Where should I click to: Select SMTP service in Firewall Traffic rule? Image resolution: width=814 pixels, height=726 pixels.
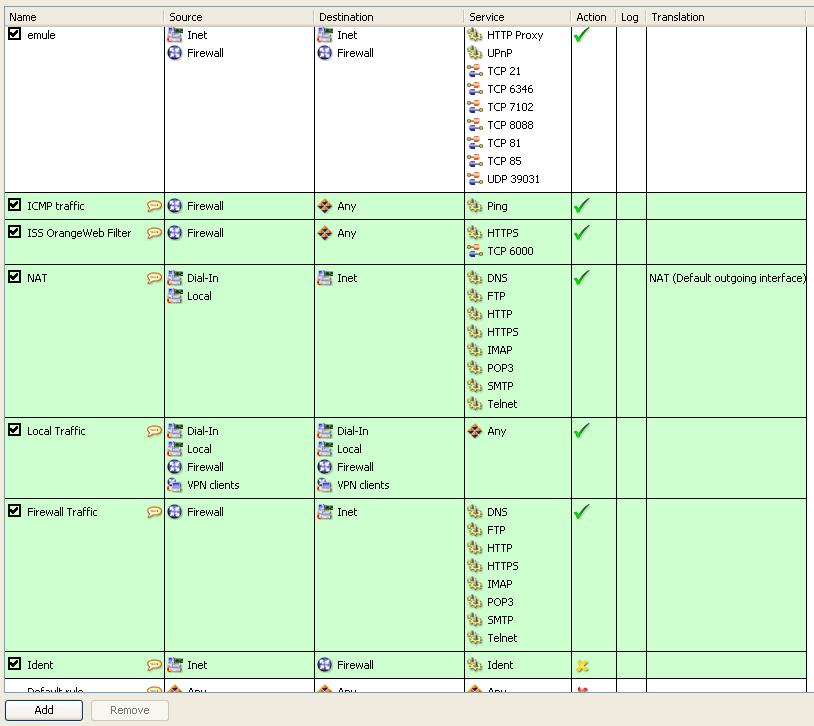point(500,620)
